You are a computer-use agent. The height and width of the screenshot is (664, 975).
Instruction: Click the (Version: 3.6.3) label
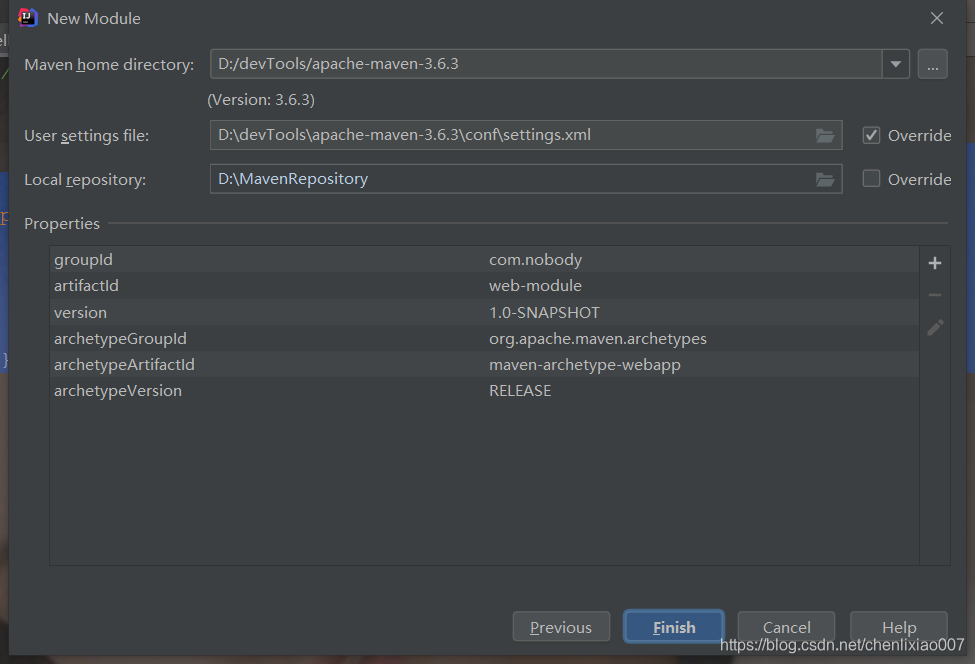261,100
